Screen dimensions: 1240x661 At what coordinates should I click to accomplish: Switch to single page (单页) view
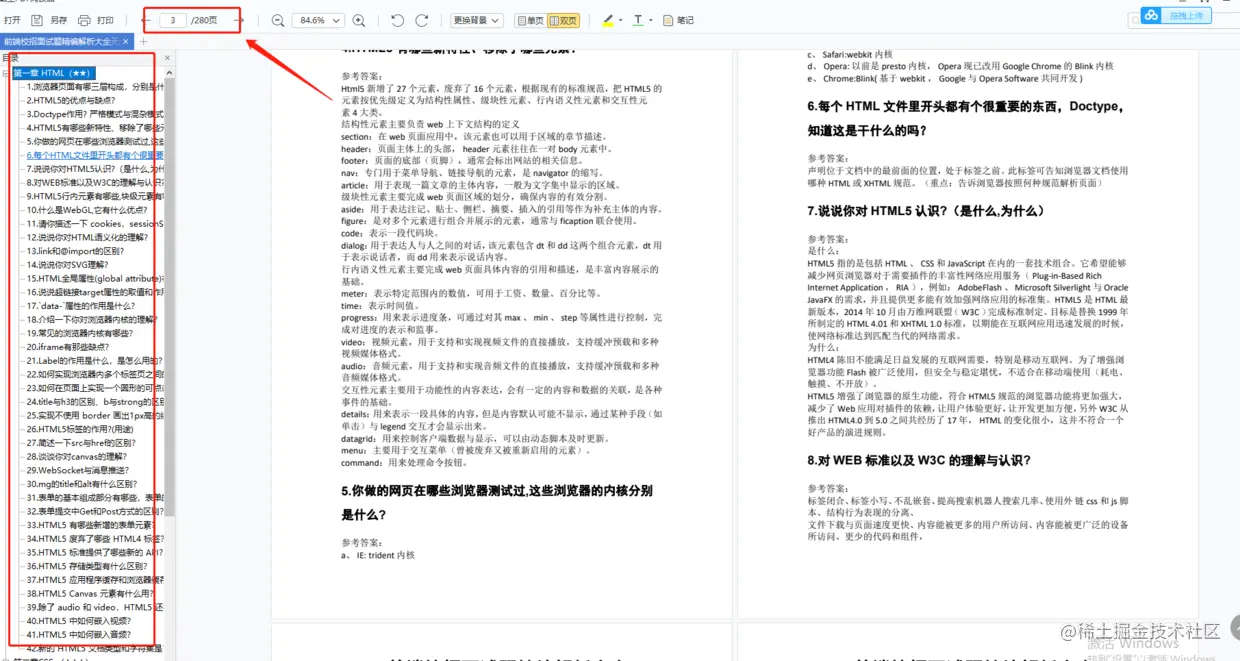coord(531,20)
